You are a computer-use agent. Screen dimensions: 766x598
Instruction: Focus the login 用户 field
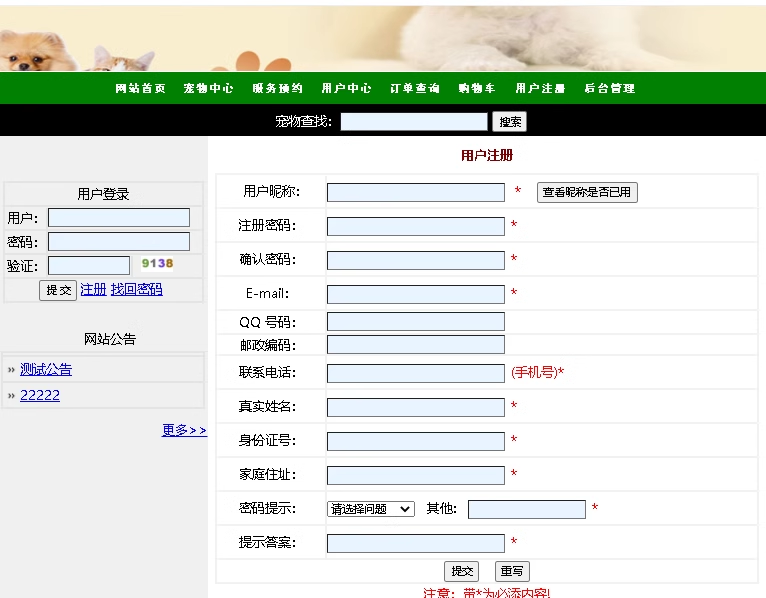(x=119, y=217)
